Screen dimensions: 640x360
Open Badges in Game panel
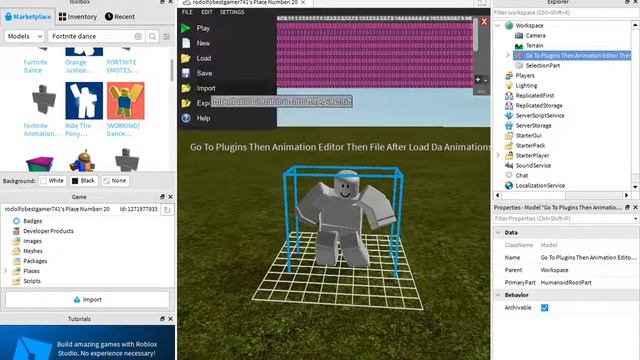[x=27, y=221]
